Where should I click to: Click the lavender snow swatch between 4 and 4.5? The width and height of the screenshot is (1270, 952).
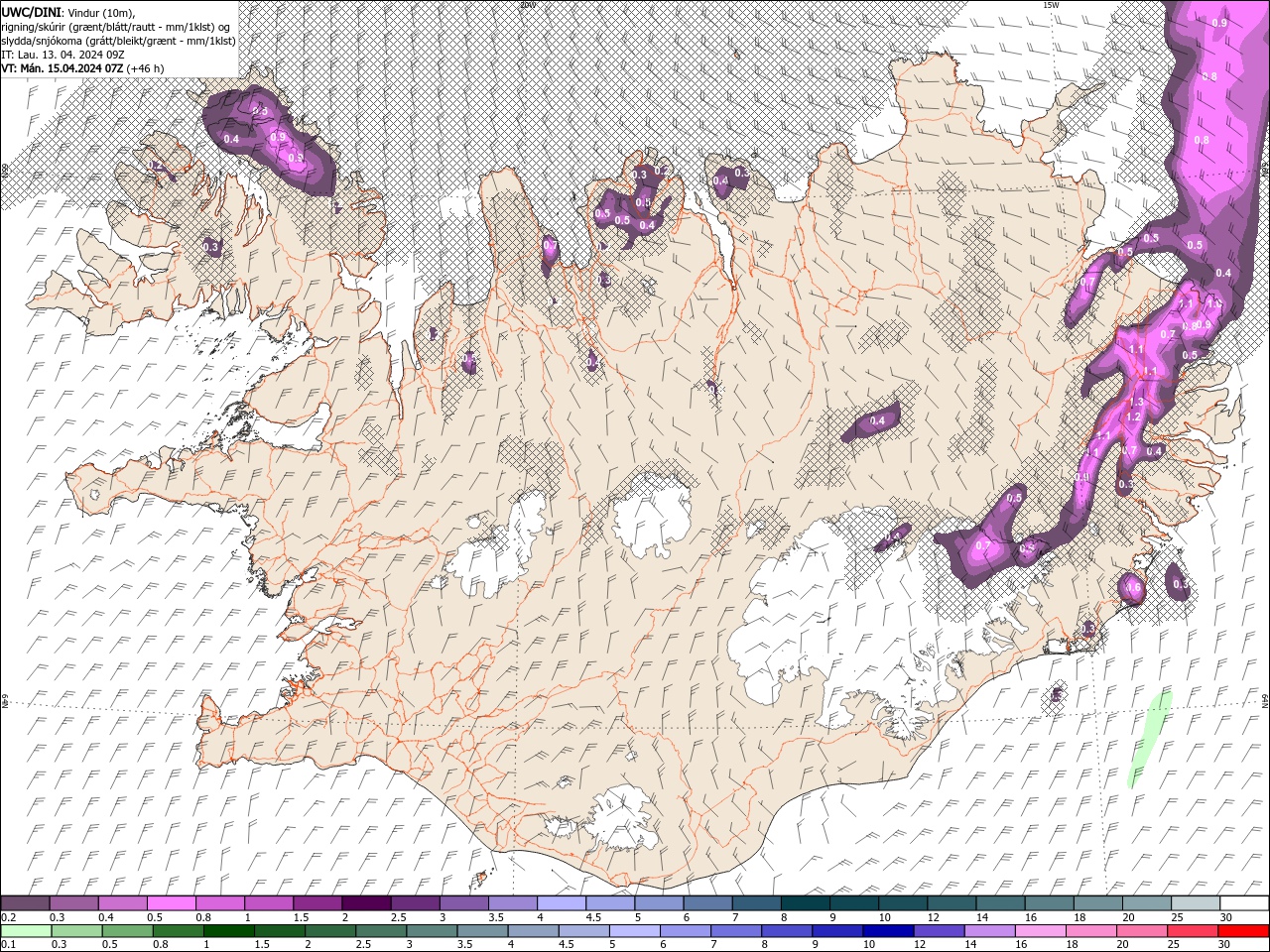coord(561,903)
